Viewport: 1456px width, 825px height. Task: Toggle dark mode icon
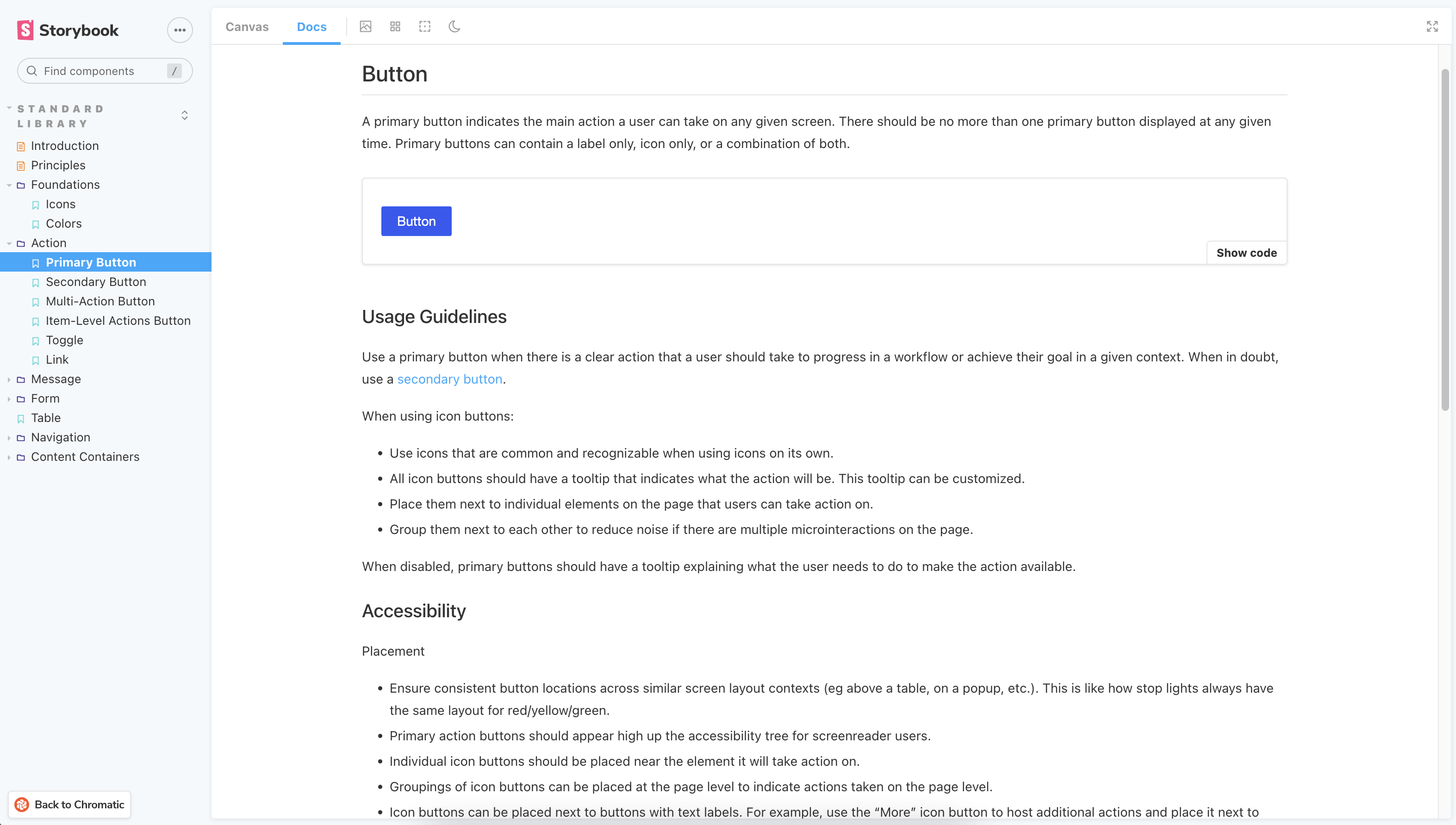[x=454, y=26]
